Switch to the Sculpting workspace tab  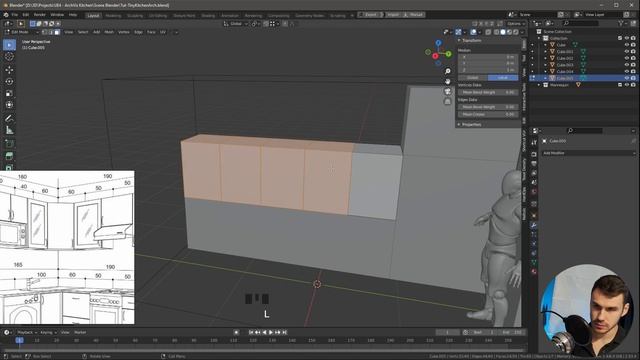(x=135, y=16)
